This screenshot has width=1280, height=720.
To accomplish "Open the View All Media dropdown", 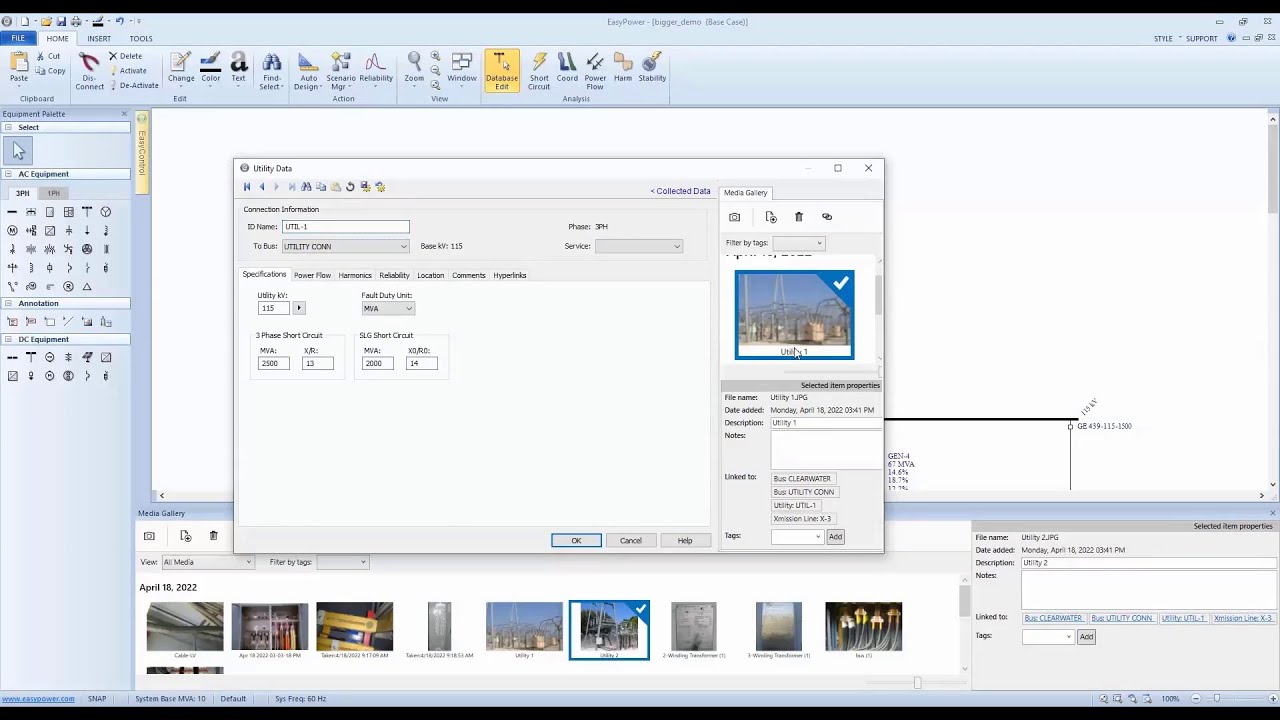I will pyautogui.click(x=248, y=562).
